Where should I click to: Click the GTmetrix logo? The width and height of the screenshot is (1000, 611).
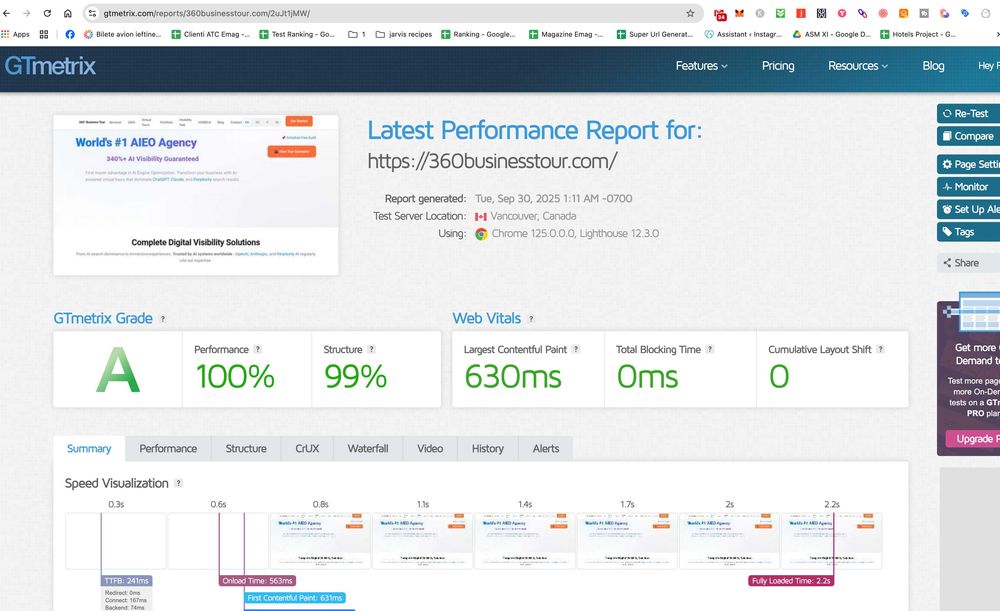pos(51,66)
